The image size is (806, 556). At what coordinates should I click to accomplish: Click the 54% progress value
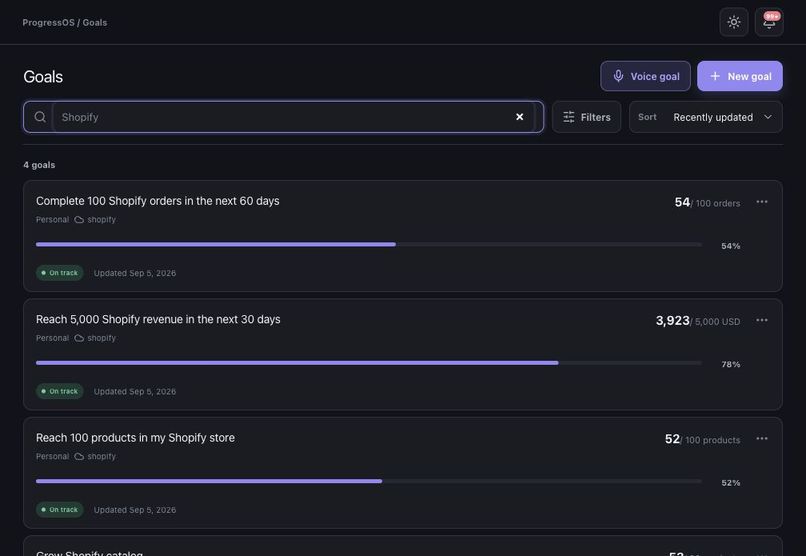point(730,246)
